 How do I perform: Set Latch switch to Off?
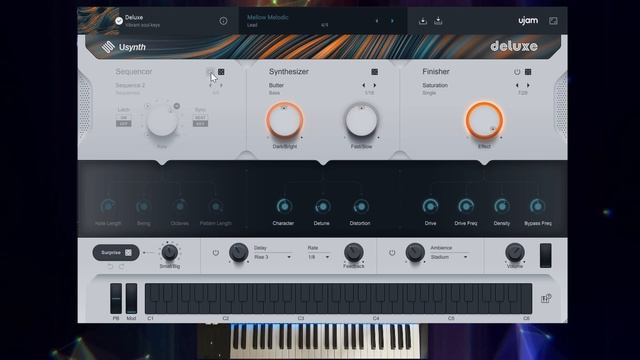[124, 123]
